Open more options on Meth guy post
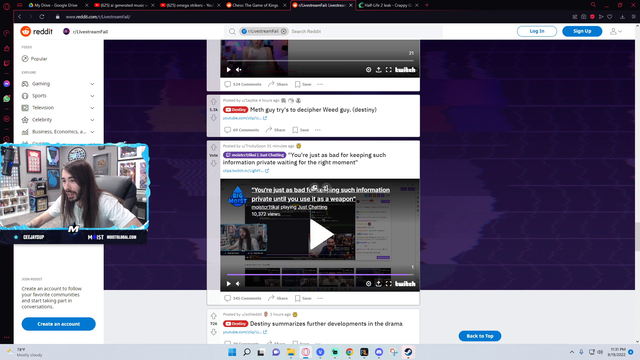 pyautogui.click(x=318, y=130)
